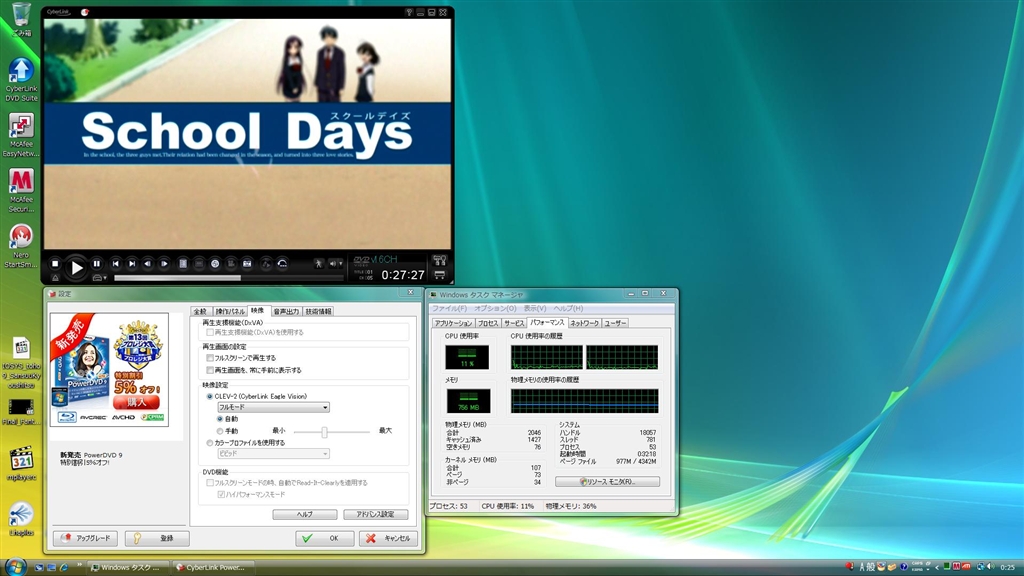
Task: Click the 最小-最大 slider handle
Action: pos(325,432)
